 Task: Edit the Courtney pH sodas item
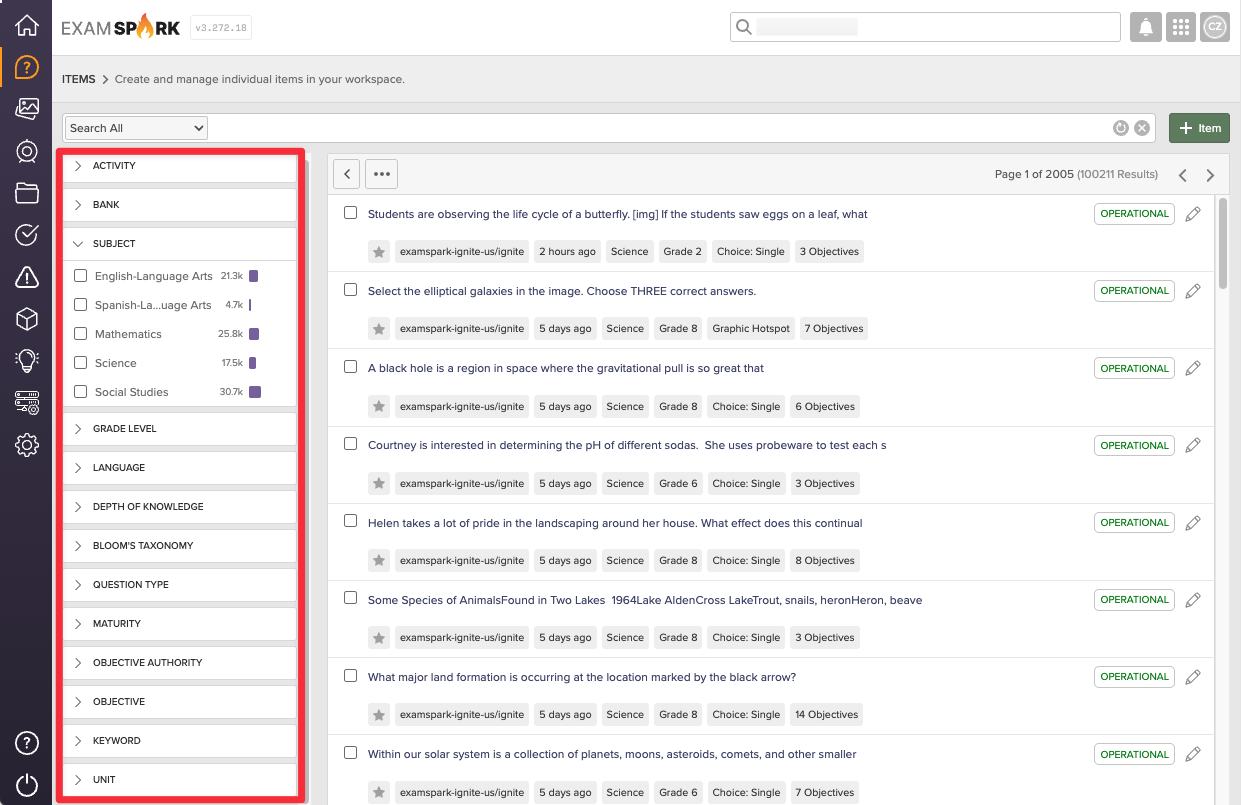(1193, 446)
